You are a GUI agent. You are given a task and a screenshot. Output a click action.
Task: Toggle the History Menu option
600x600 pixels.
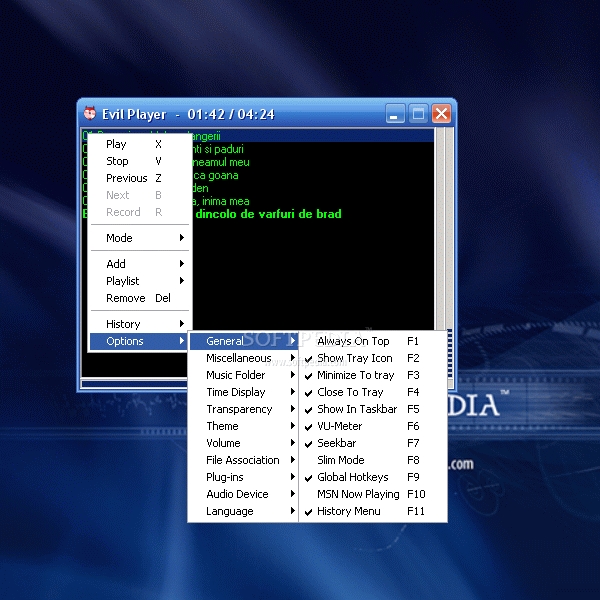pos(373,511)
